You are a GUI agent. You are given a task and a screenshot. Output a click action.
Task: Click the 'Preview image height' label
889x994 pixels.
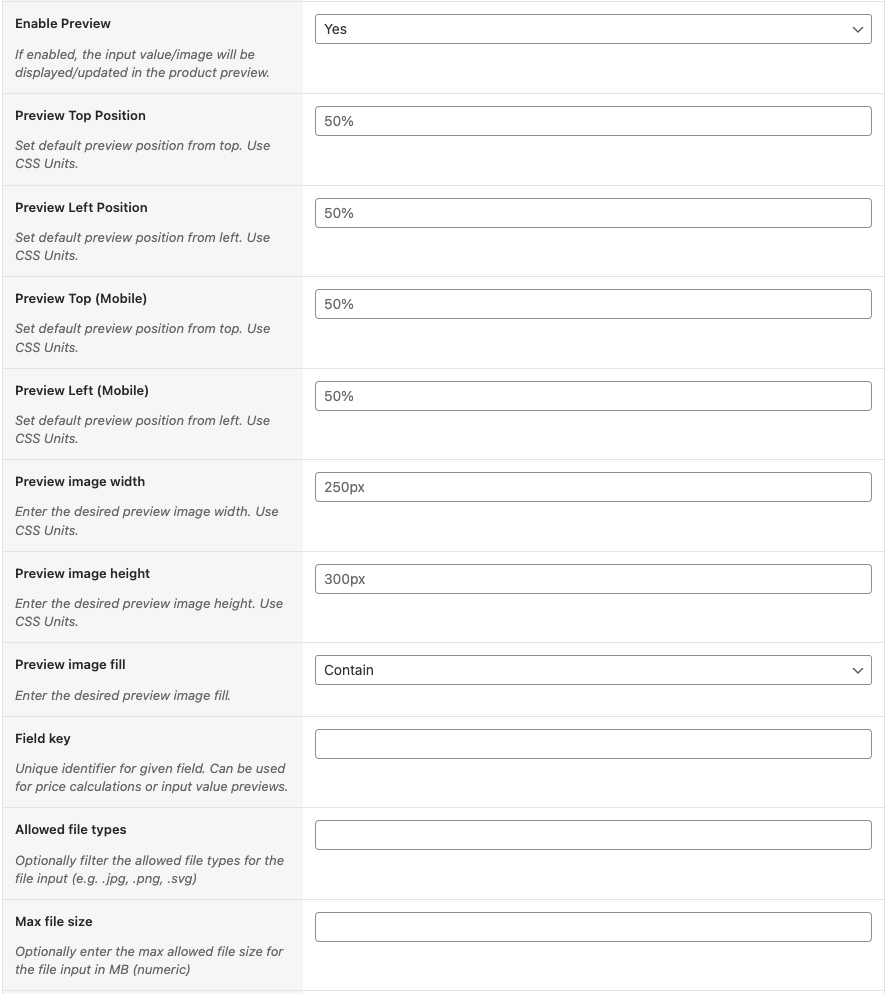tap(82, 573)
